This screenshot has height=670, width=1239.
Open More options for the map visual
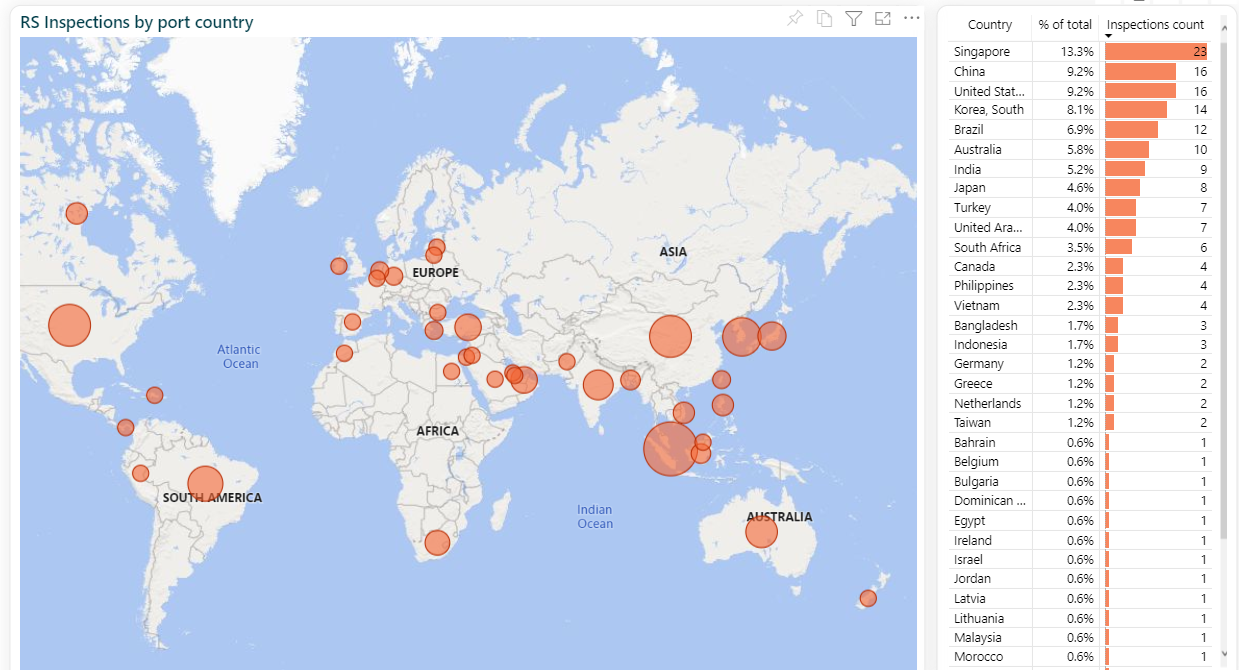pos(911,18)
